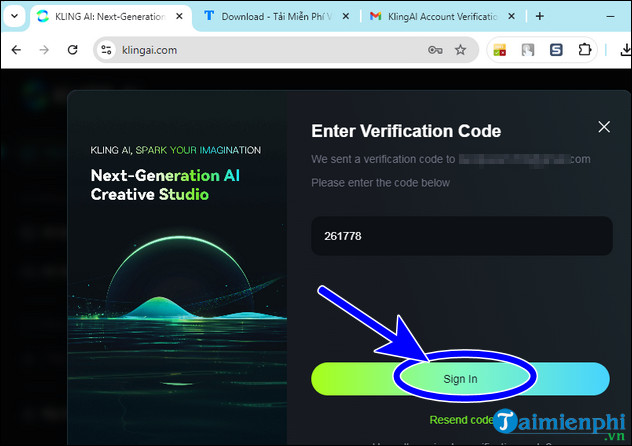The height and width of the screenshot is (446, 632).
Task: Bookmark this page with the star
Action: point(460,50)
